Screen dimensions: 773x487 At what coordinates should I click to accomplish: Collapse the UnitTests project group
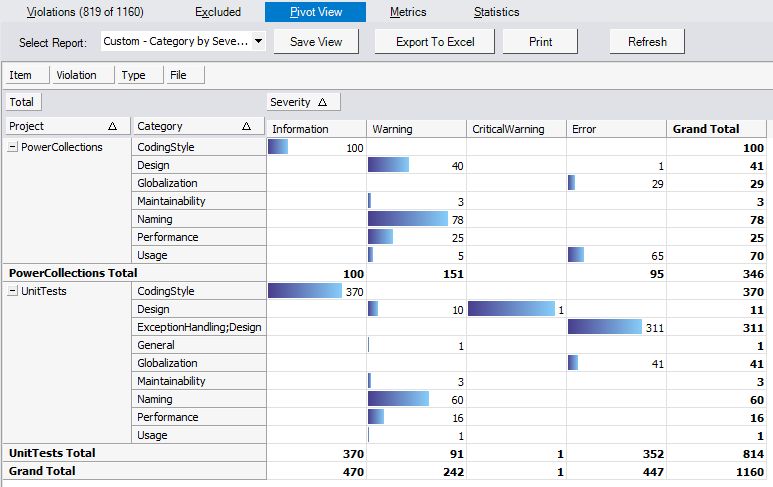[13, 291]
